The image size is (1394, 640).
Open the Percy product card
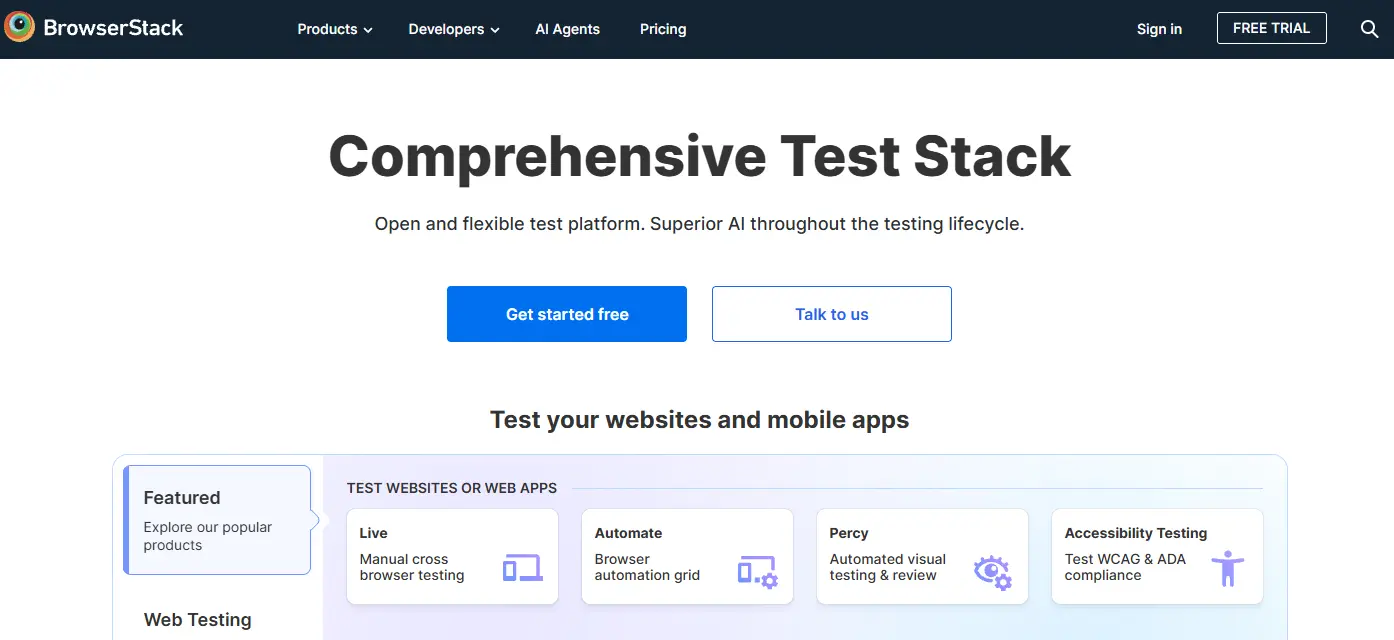[921, 556]
